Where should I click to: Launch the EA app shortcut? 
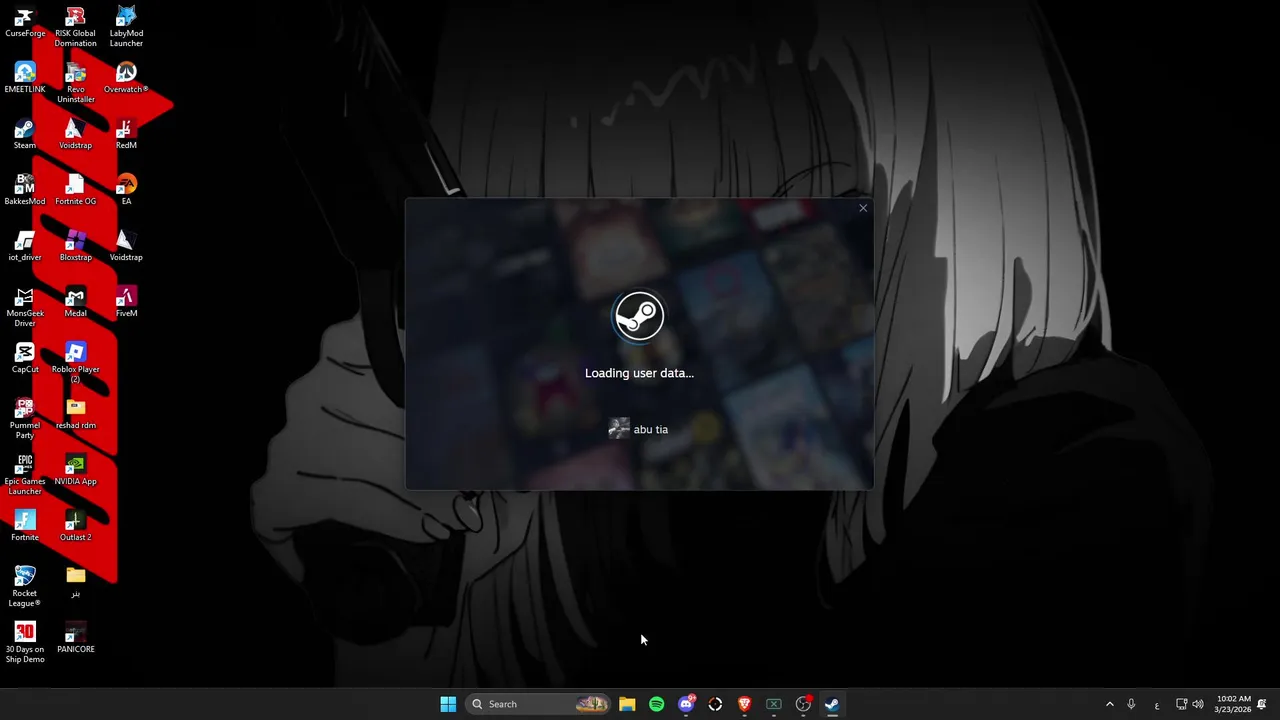[126, 190]
